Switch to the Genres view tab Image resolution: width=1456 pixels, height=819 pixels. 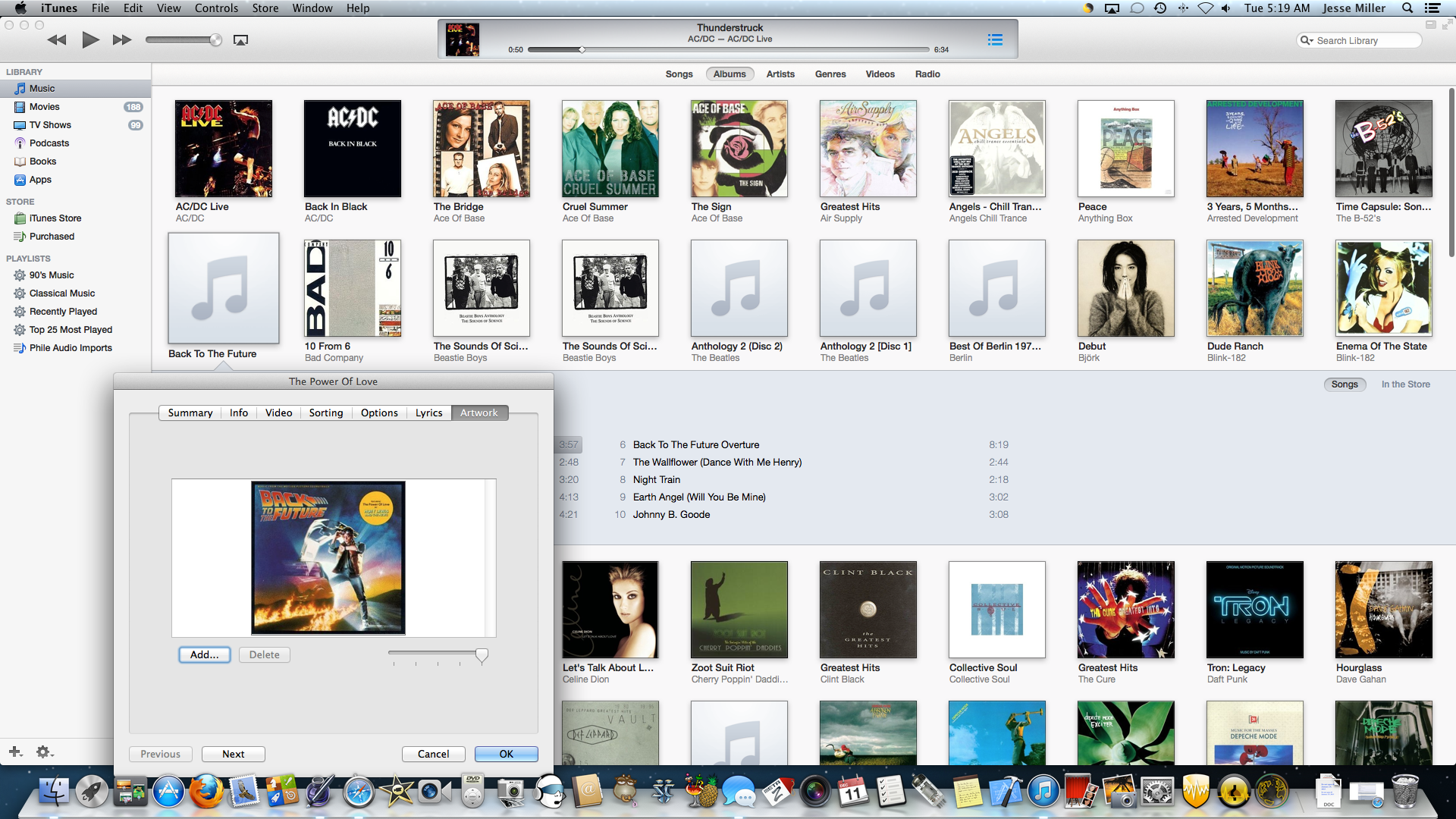[830, 74]
